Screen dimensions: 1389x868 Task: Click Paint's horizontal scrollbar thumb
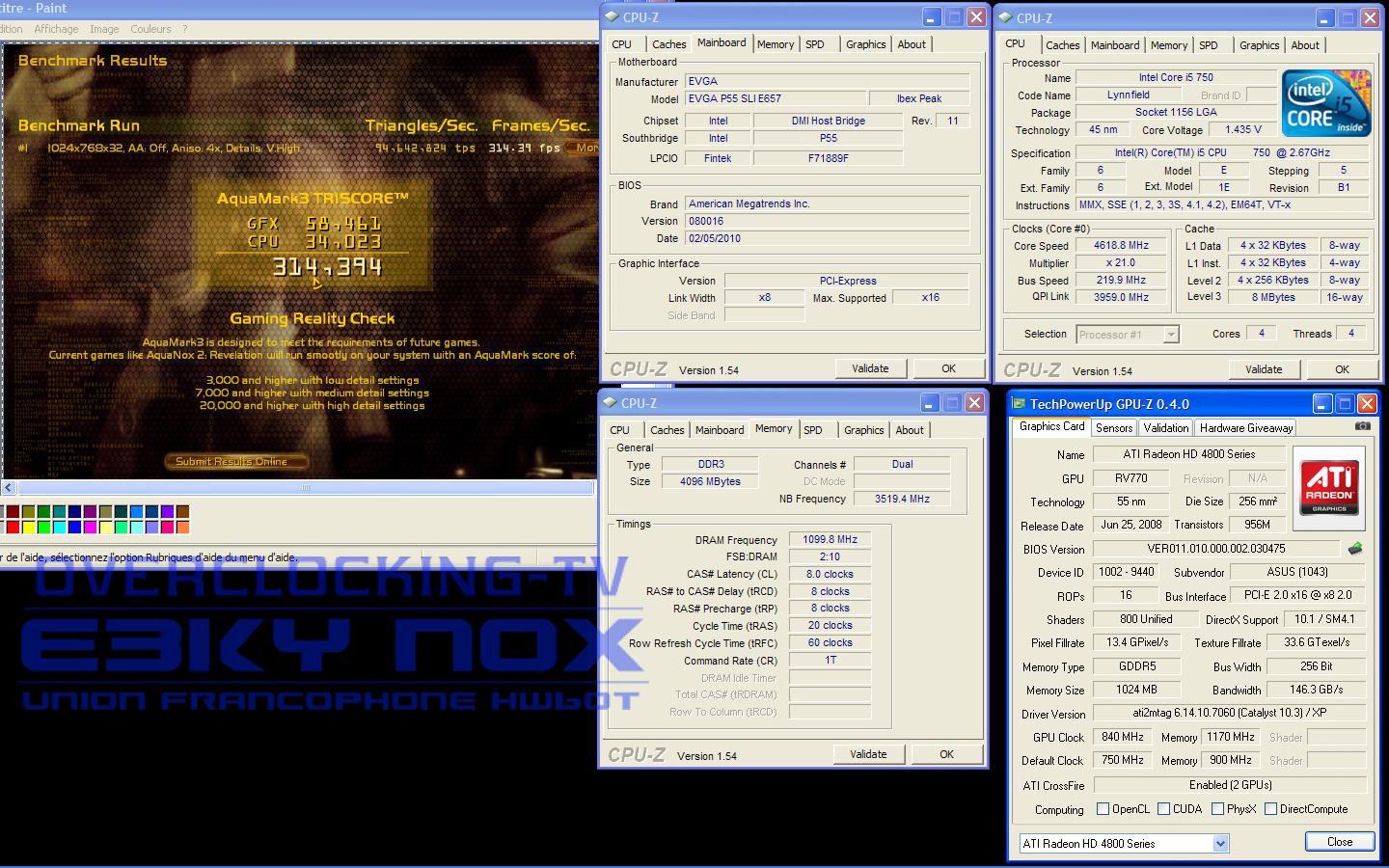[x=306, y=488]
